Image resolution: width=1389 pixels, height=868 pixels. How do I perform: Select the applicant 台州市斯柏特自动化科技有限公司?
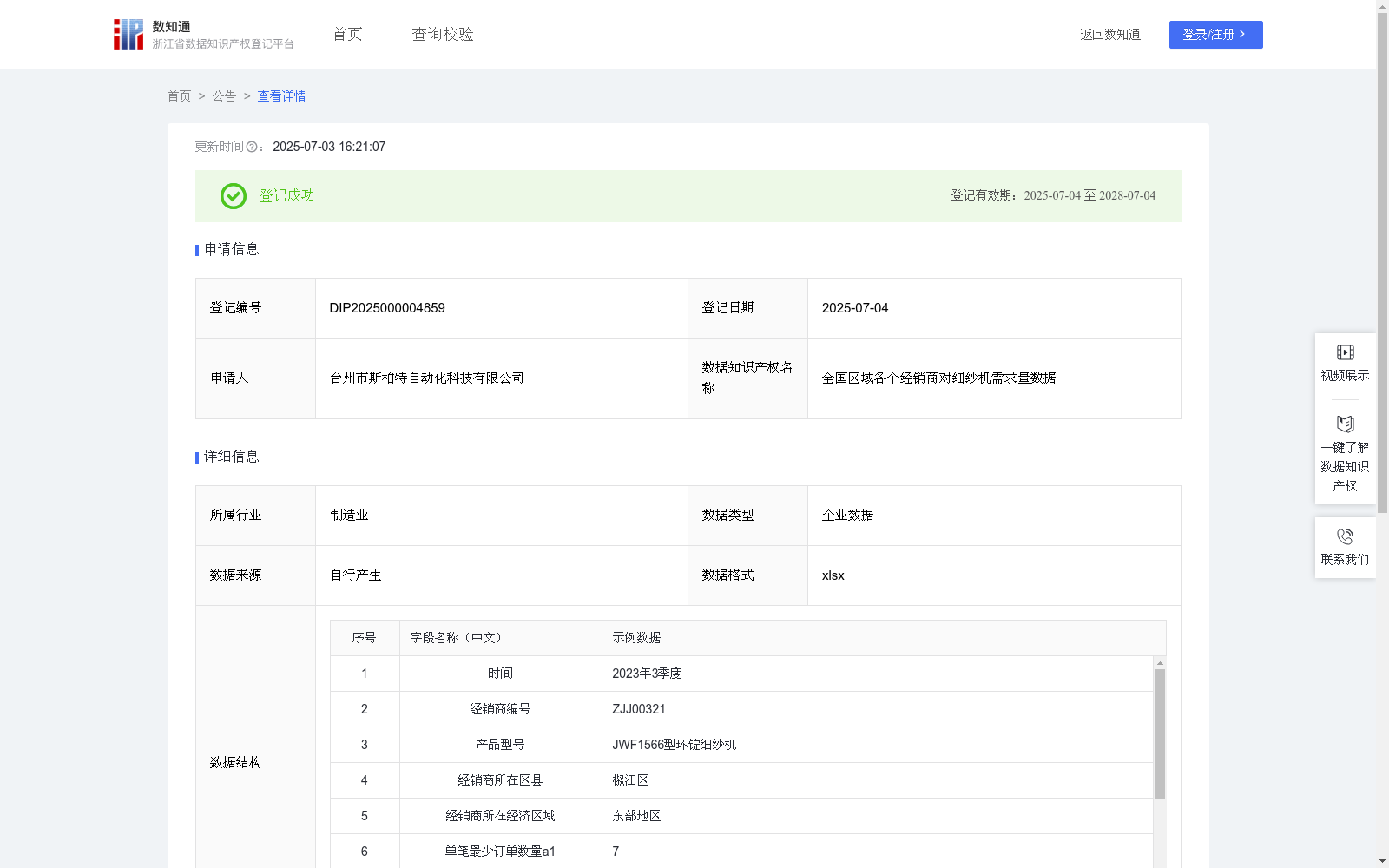coord(426,378)
